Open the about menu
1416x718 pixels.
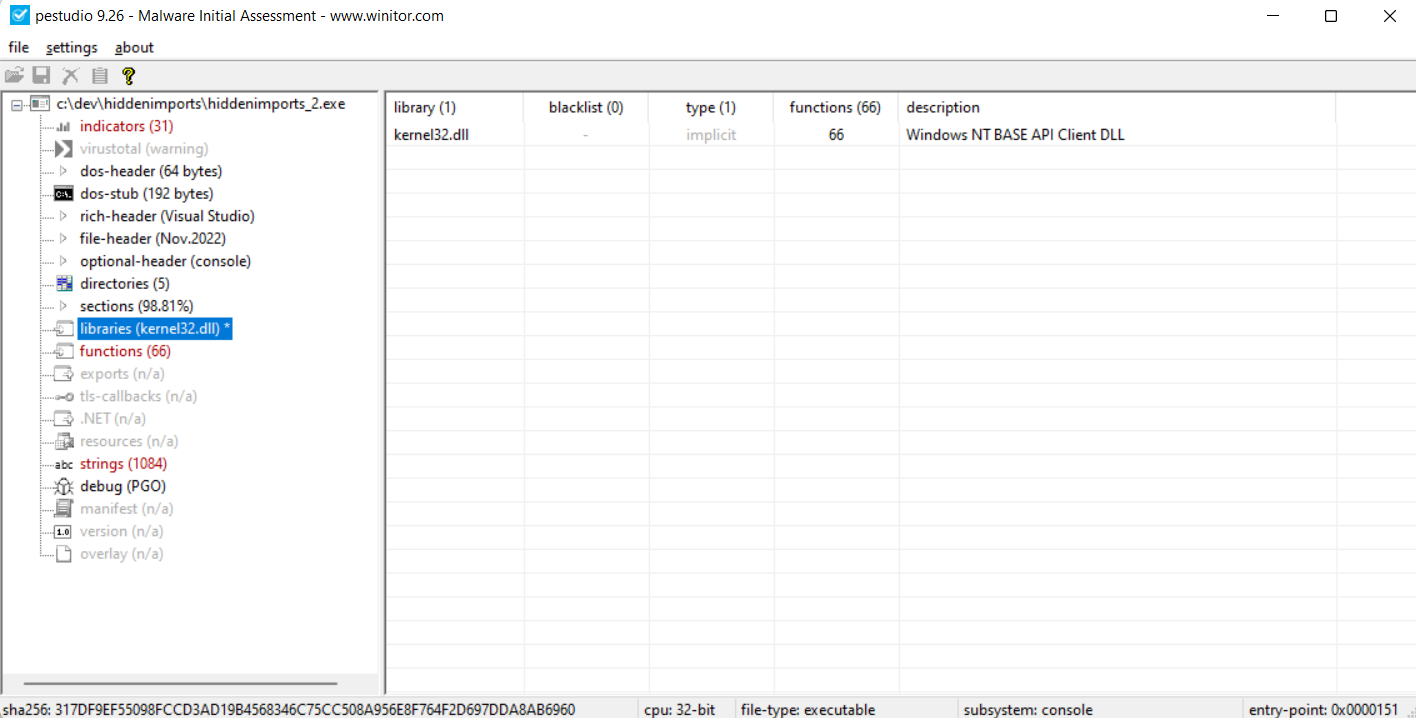pyautogui.click(x=134, y=47)
